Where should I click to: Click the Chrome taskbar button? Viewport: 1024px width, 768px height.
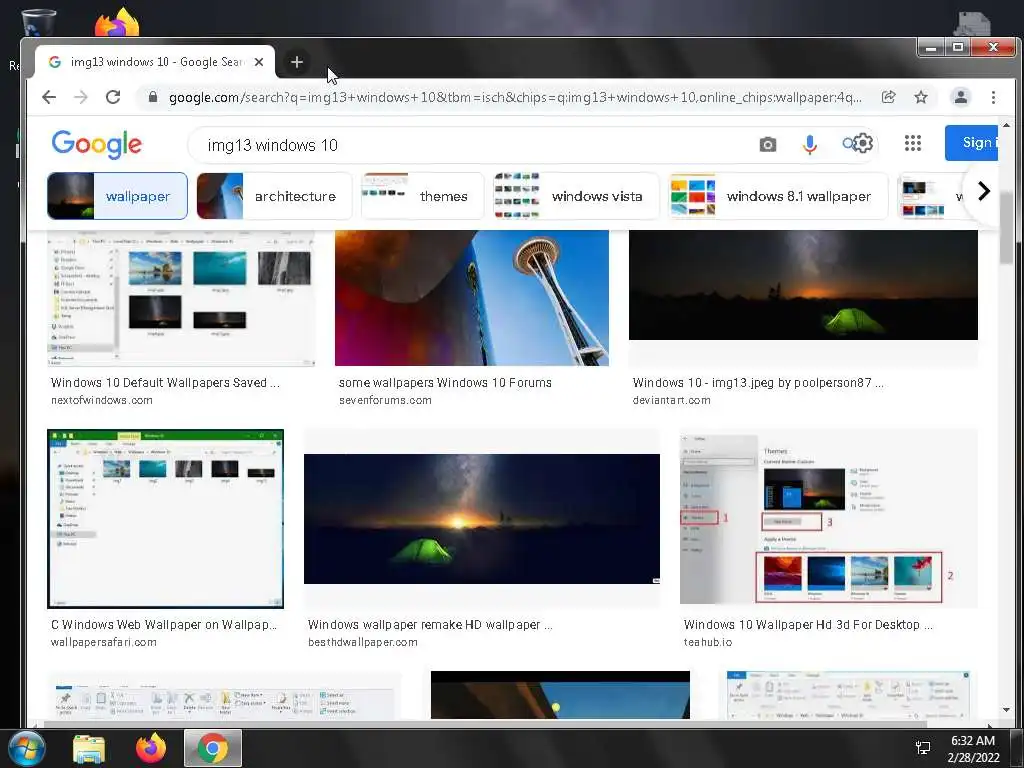[x=213, y=748]
